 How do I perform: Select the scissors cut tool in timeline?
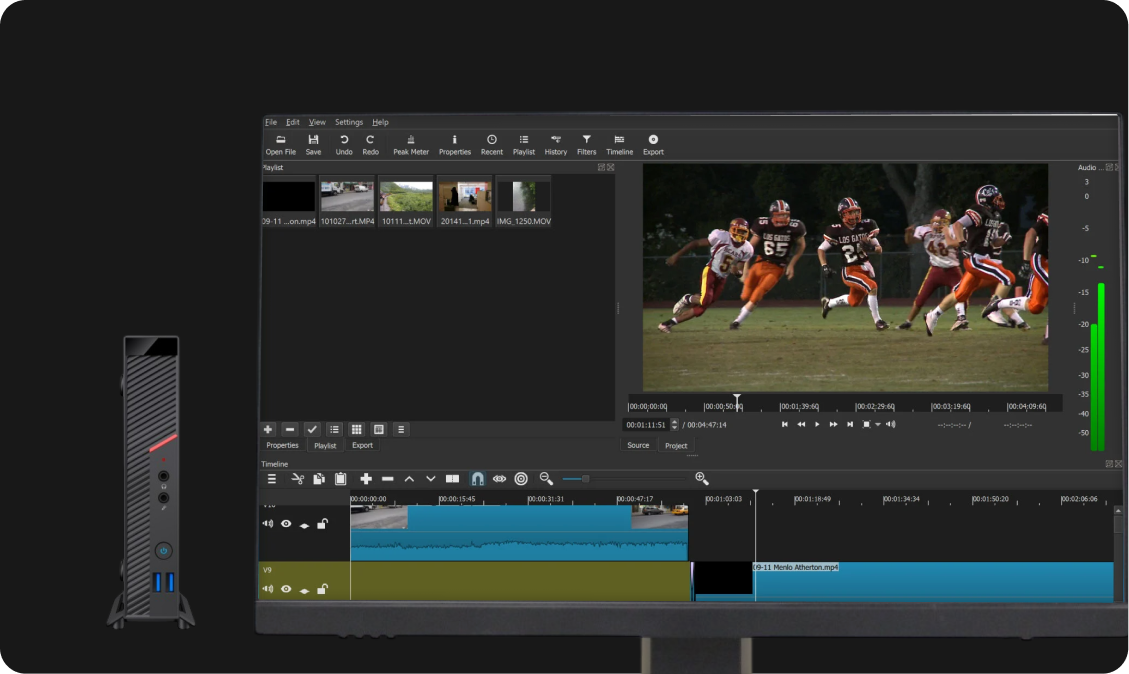(297, 479)
